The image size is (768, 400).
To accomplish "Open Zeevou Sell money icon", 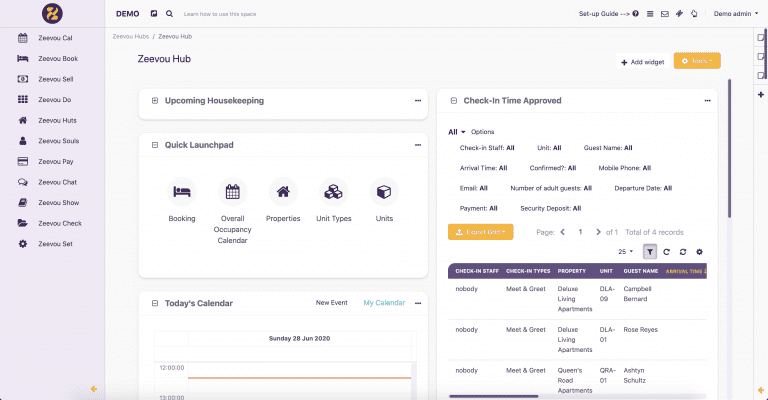I will (x=23, y=79).
